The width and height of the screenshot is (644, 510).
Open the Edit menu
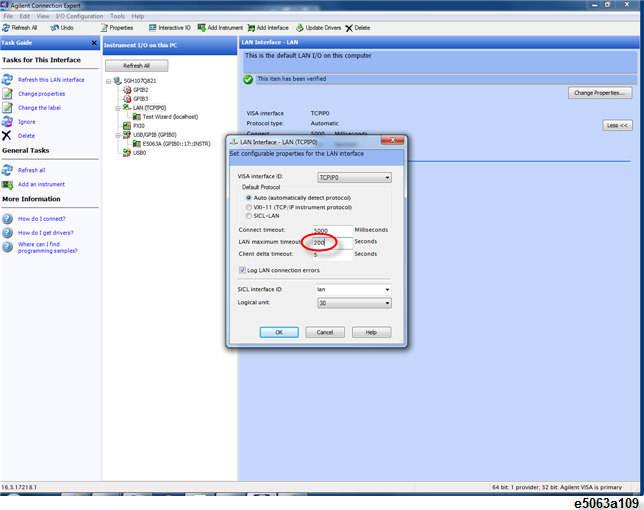(25, 16)
